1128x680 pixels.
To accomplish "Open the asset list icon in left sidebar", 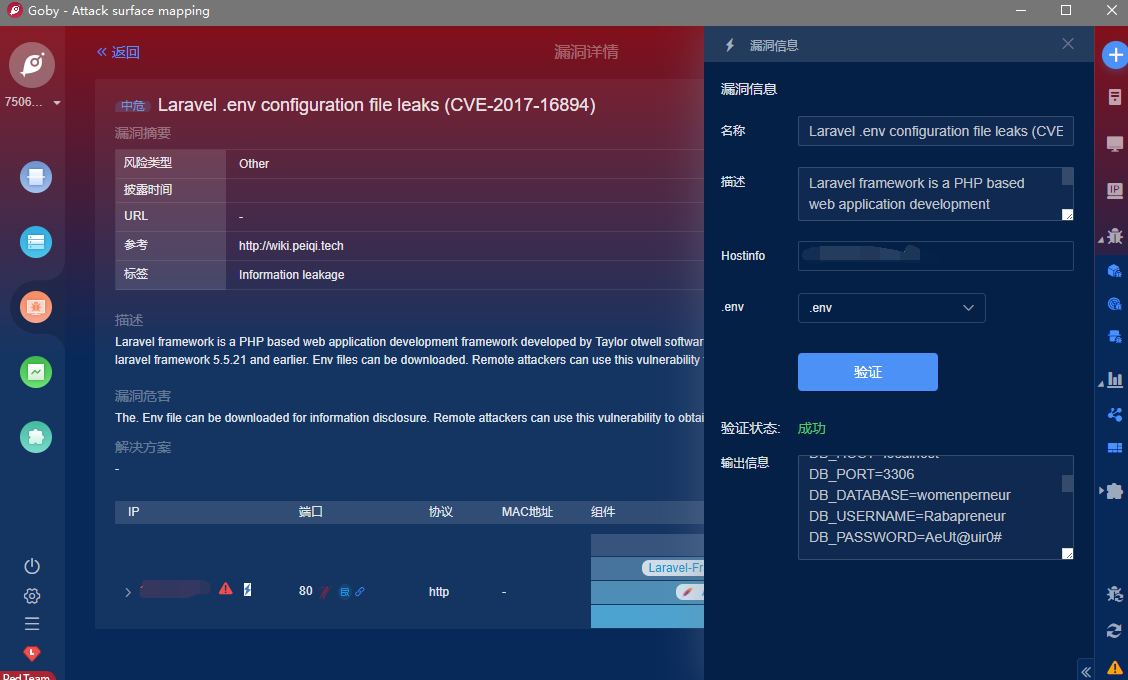I will pos(36,241).
